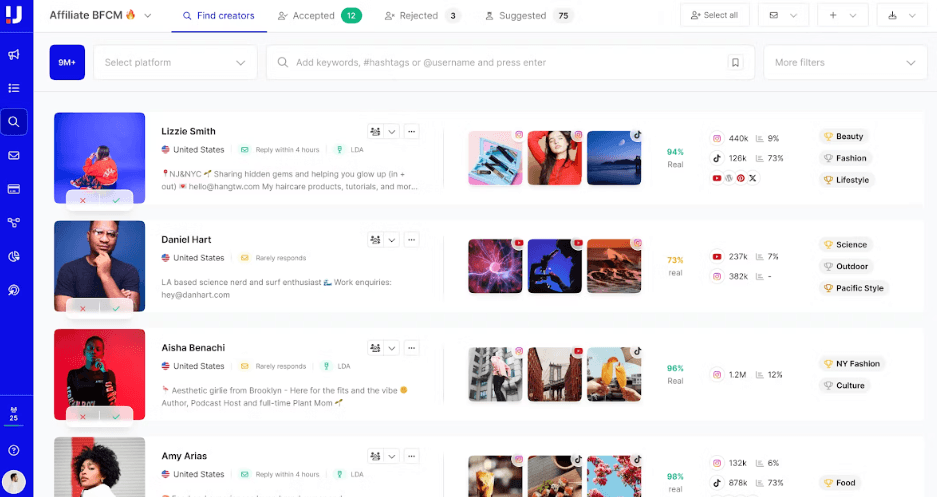
Task: Reject Aisha Benachi with the red X
Action: (x=82, y=416)
